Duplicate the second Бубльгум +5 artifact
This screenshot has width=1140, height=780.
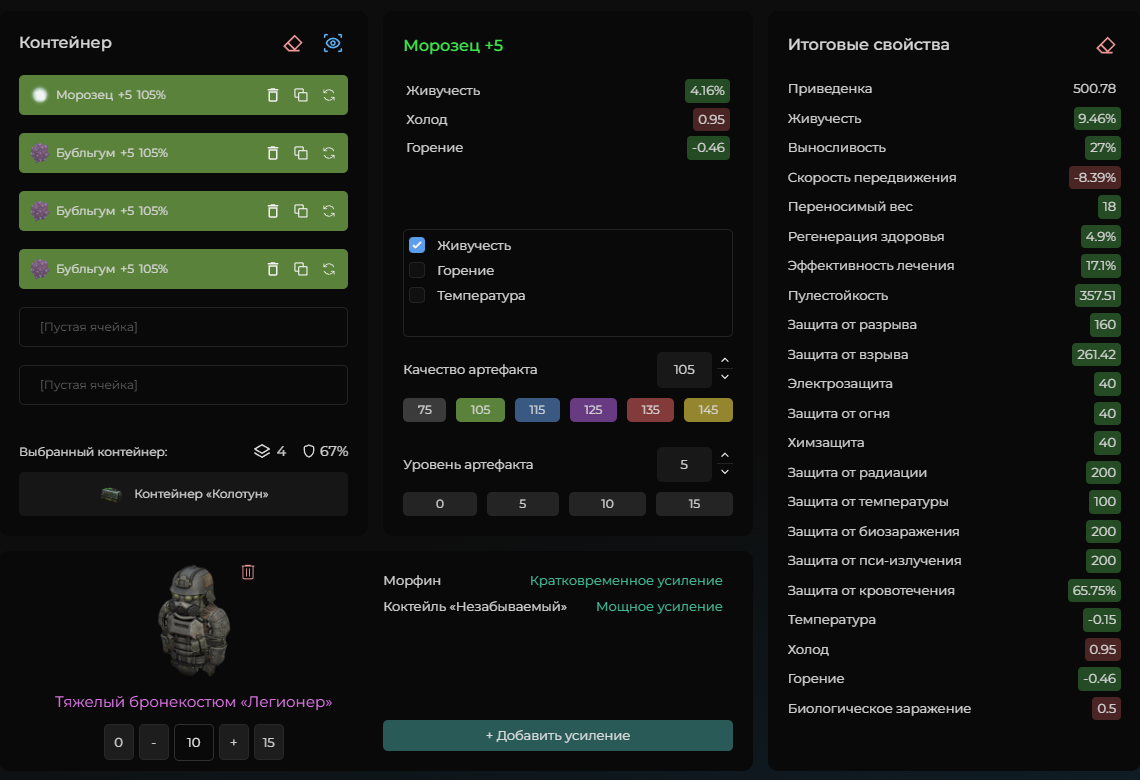point(301,211)
